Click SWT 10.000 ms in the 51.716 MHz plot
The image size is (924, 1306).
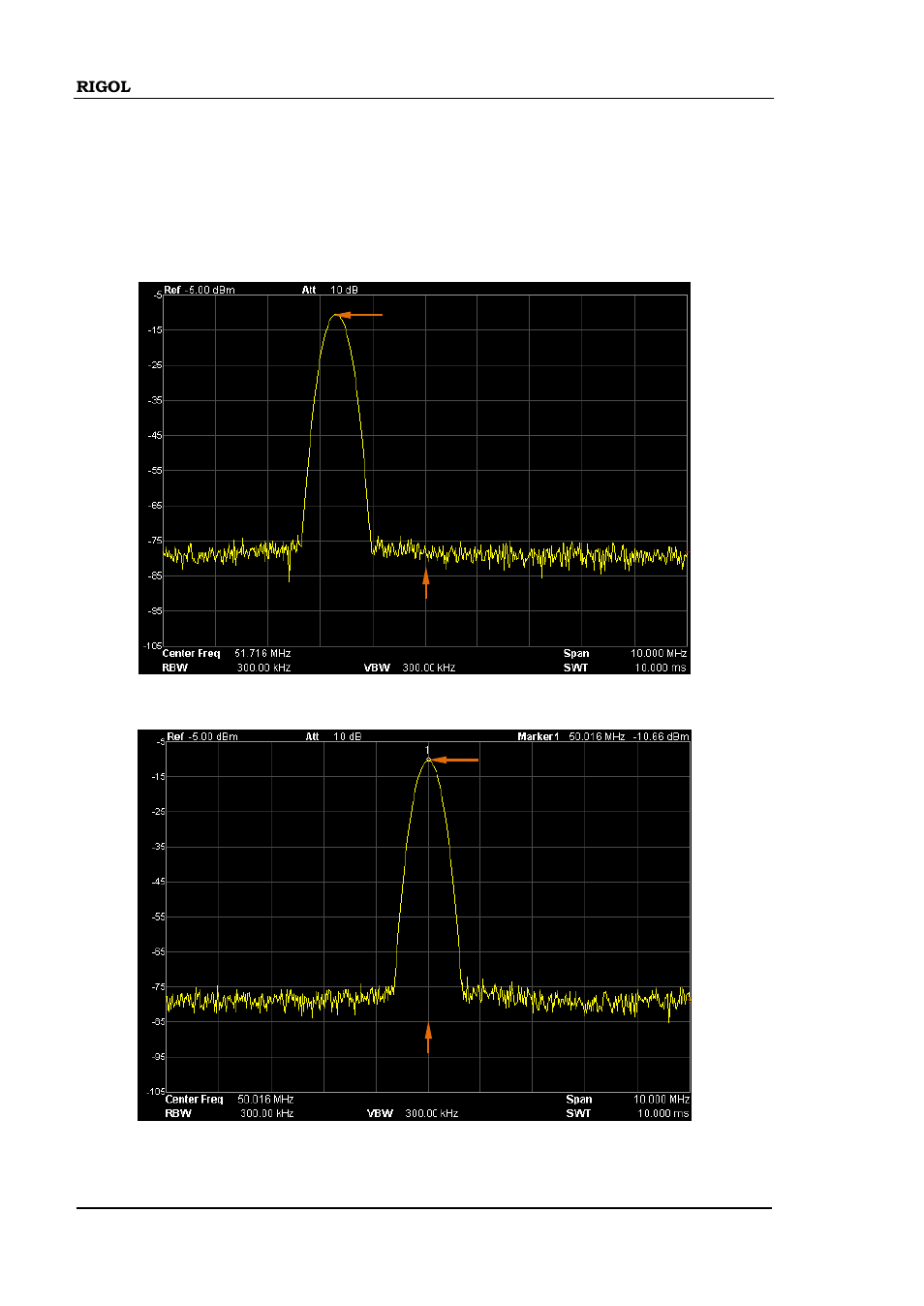[626, 669]
